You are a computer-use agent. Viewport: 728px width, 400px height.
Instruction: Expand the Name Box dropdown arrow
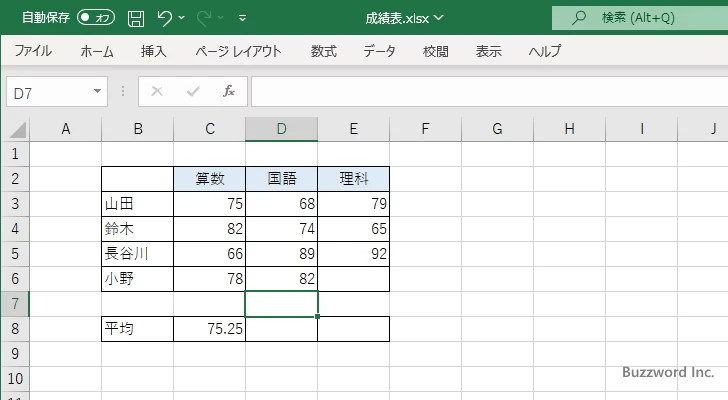pos(97,91)
